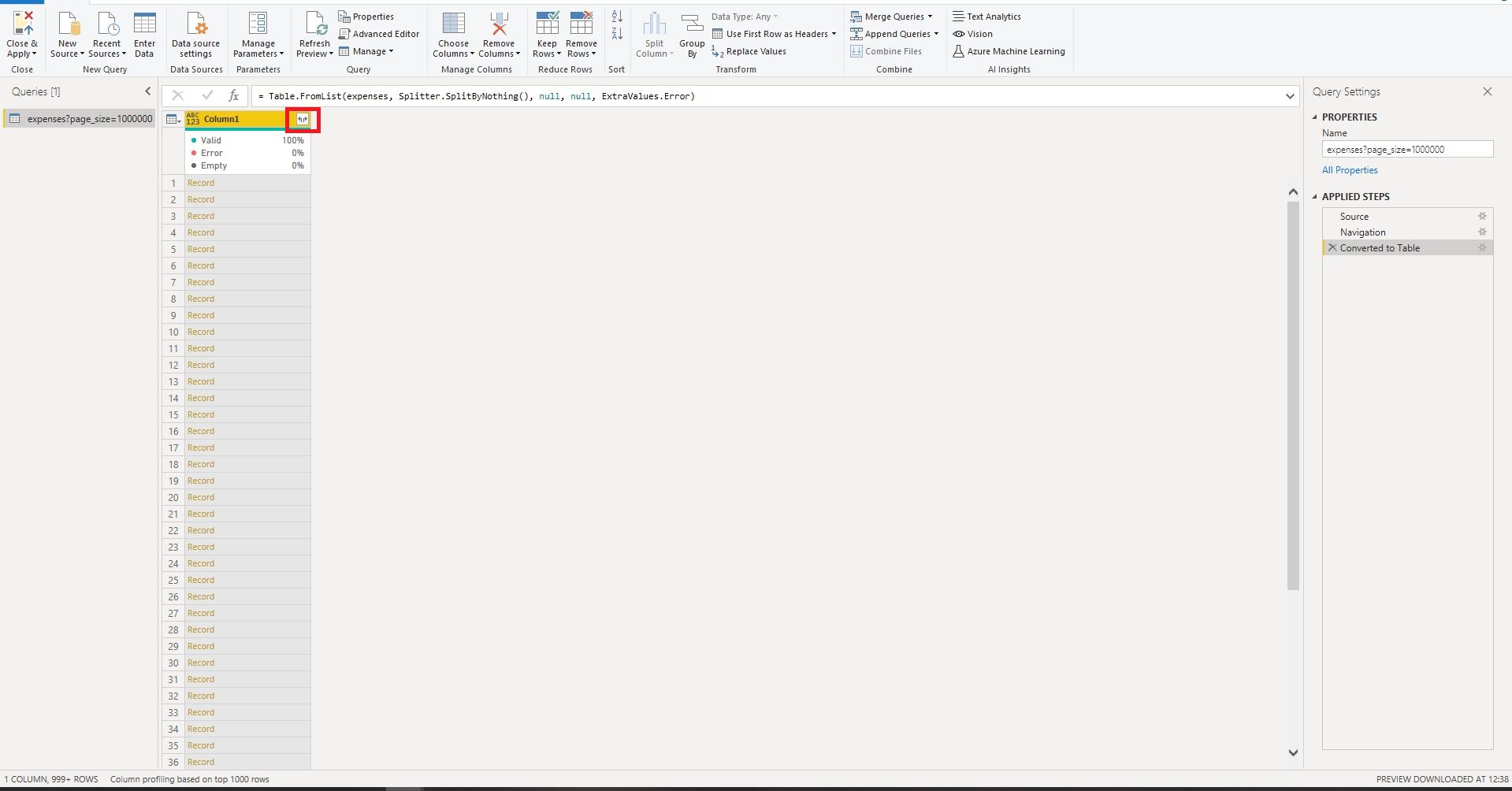Open the Append Queries dropdown
Image resolution: width=1512 pixels, height=791 pixels.
894,34
